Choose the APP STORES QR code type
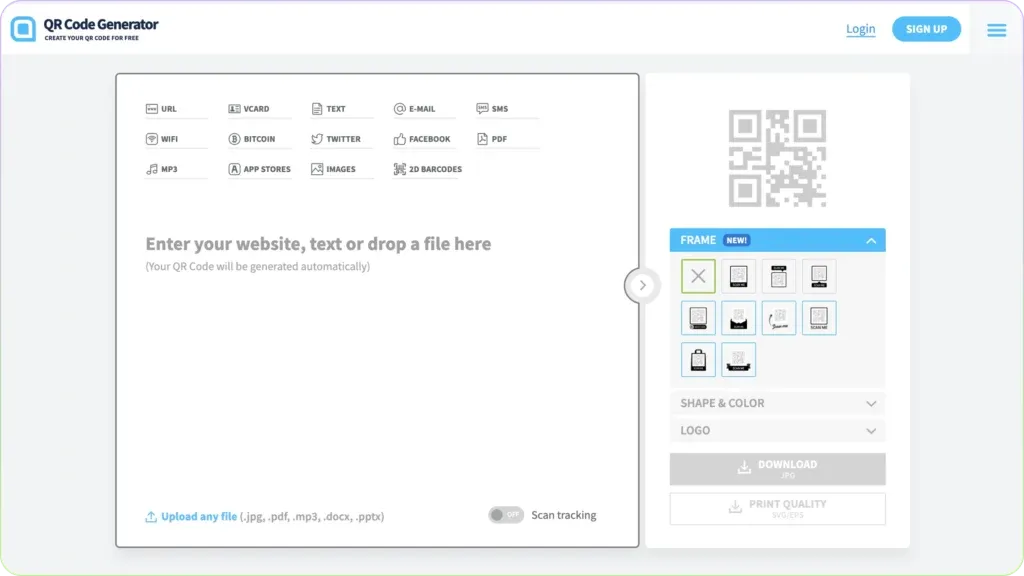Viewport: 1024px width, 576px height. tap(260, 169)
